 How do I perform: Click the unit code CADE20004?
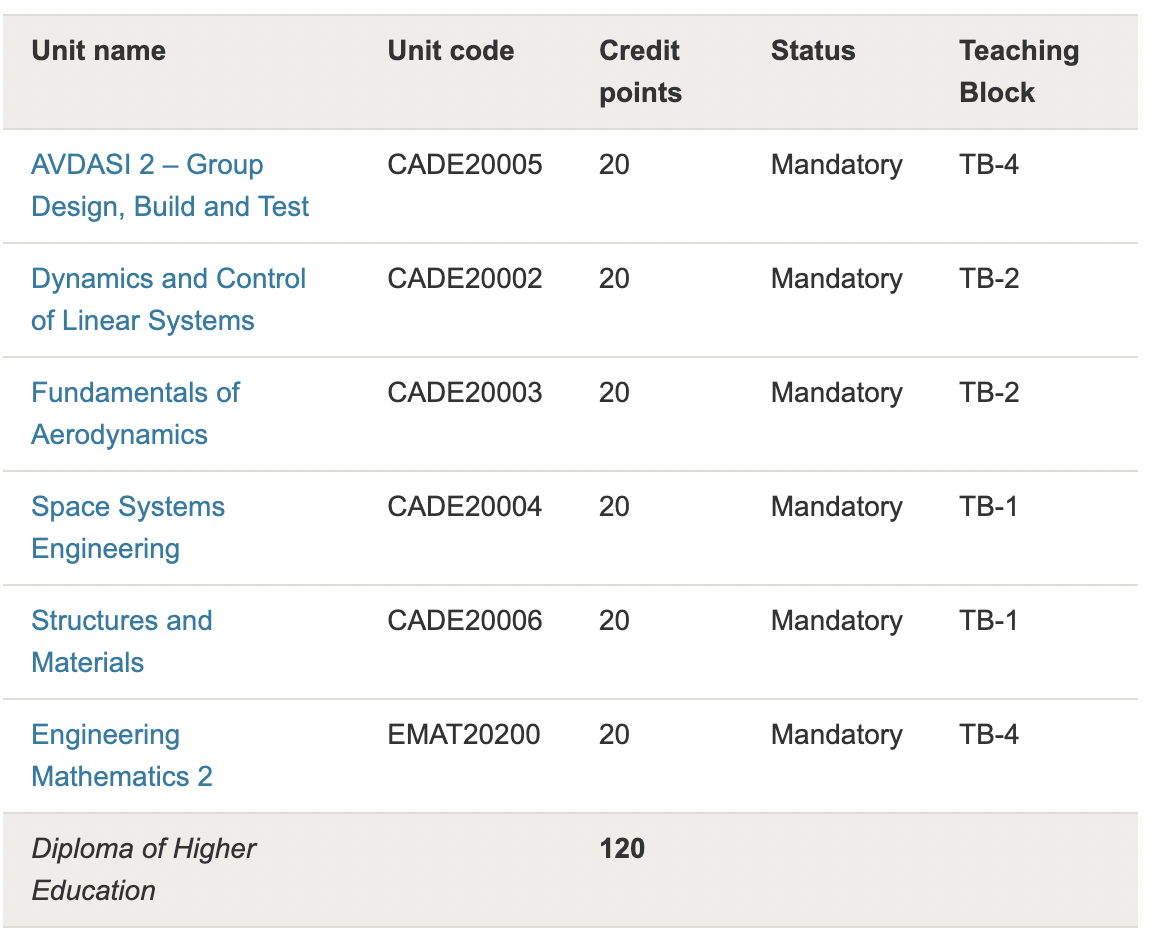click(465, 507)
